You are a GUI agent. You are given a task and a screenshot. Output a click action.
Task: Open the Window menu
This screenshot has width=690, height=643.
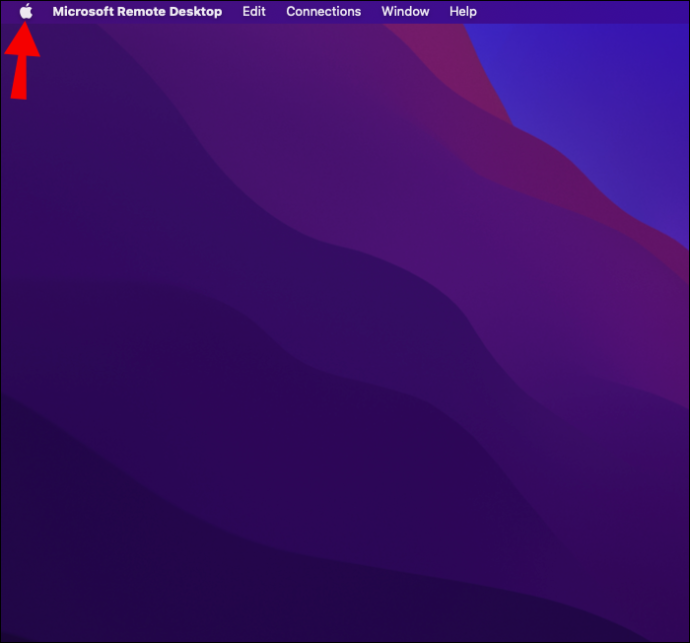coord(405,11)
